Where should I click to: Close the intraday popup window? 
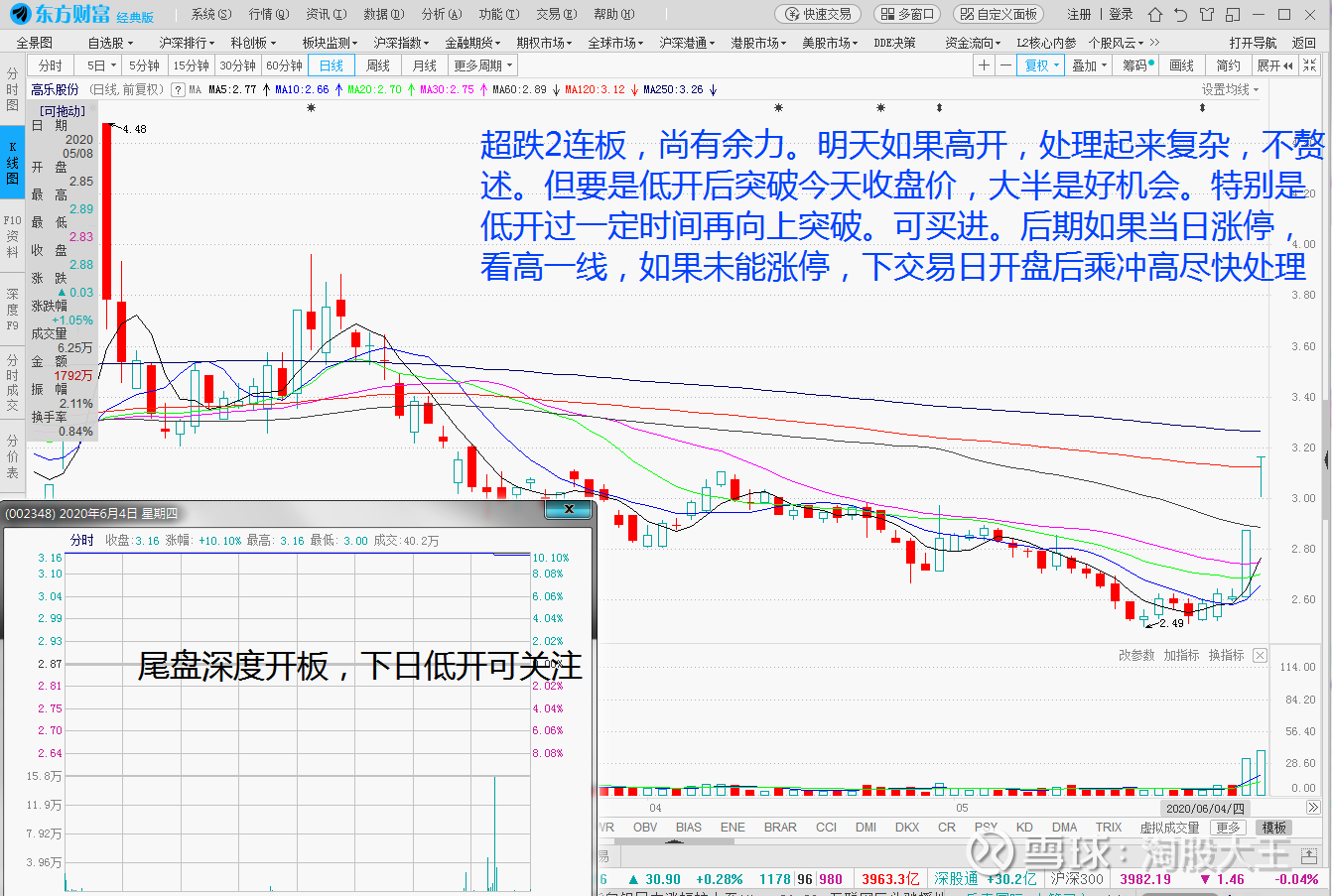pos(569,509)
